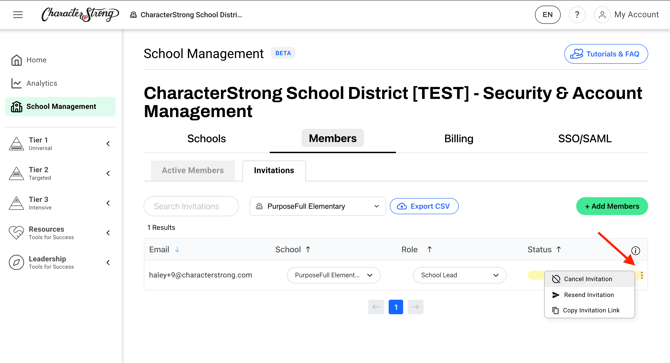This screenshot has width=670, height=363.
Task: Go to next page arrow
Action: 415,307
